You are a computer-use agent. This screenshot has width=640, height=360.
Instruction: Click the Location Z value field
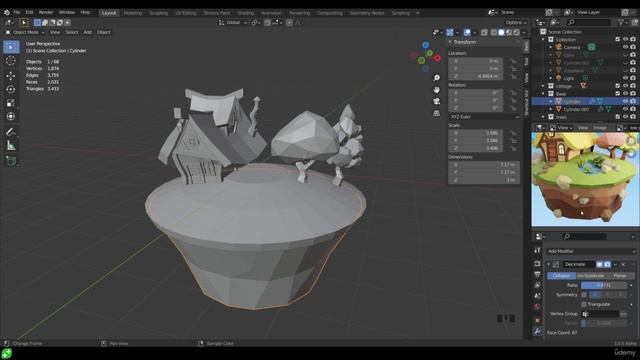tap(476, 76)
